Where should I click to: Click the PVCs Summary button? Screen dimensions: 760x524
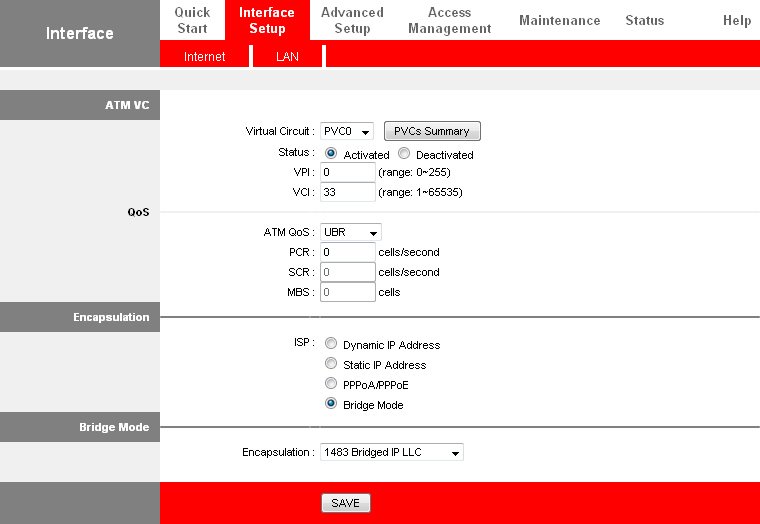pos(432,131)
